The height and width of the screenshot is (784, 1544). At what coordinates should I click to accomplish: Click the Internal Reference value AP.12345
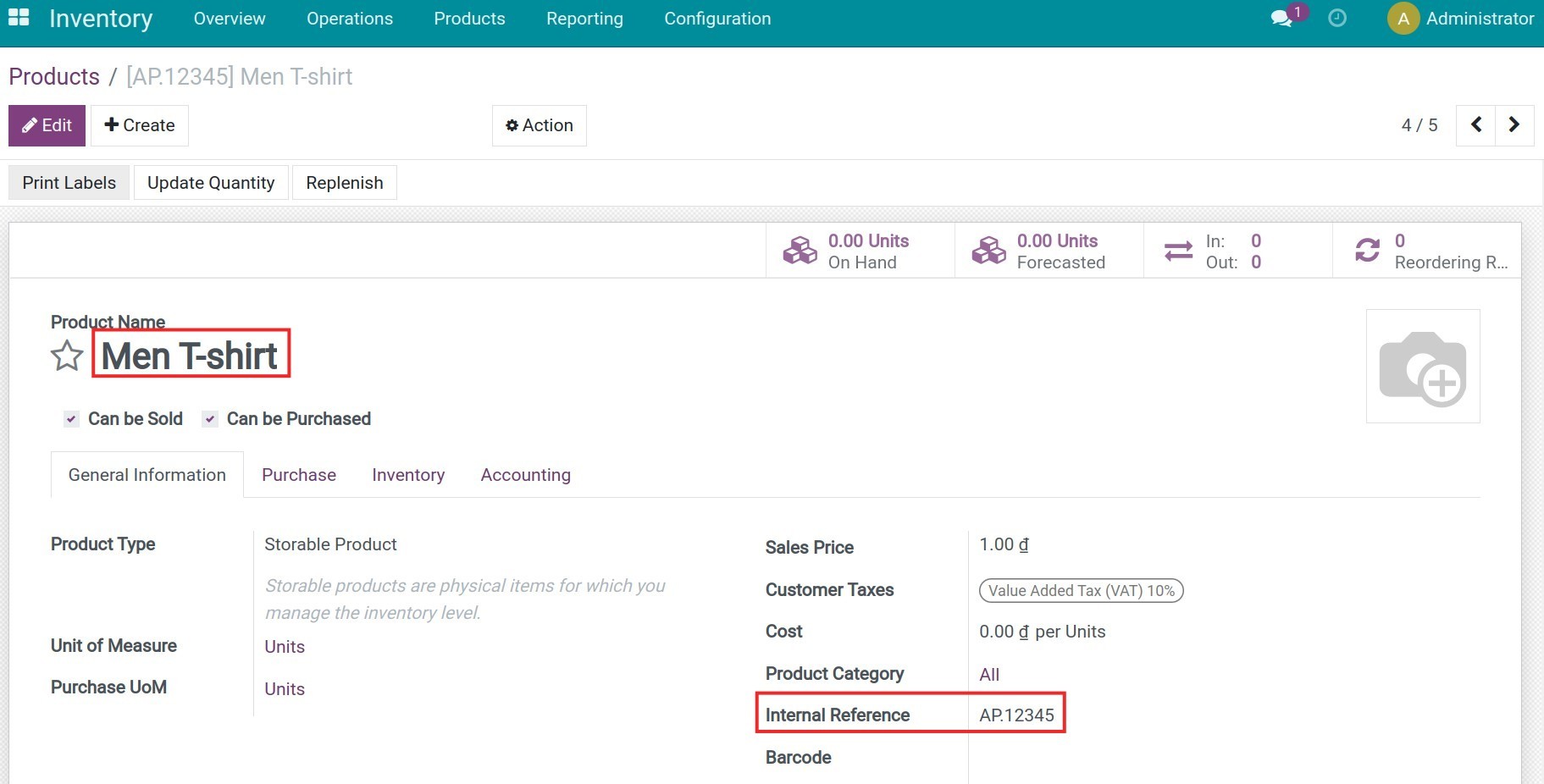coord(1017,715)
